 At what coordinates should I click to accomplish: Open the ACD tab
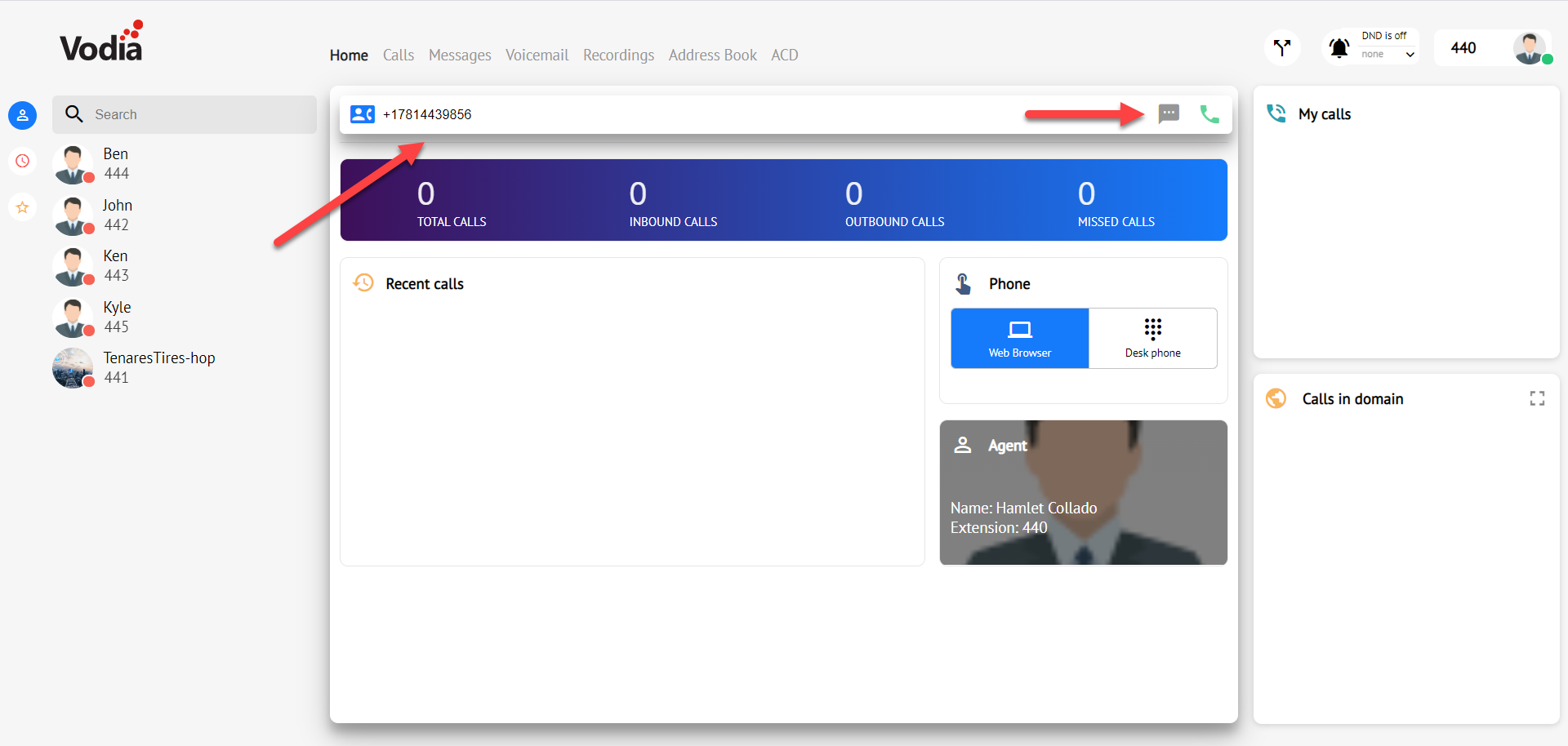(784, 56)
